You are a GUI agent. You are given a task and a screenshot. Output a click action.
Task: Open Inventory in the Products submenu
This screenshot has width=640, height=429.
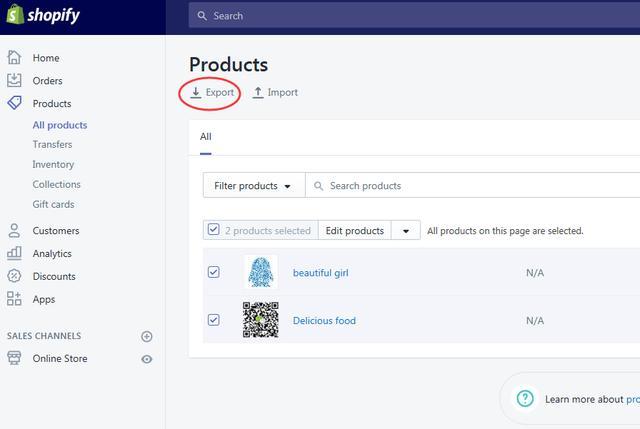(x=53, y=164)
